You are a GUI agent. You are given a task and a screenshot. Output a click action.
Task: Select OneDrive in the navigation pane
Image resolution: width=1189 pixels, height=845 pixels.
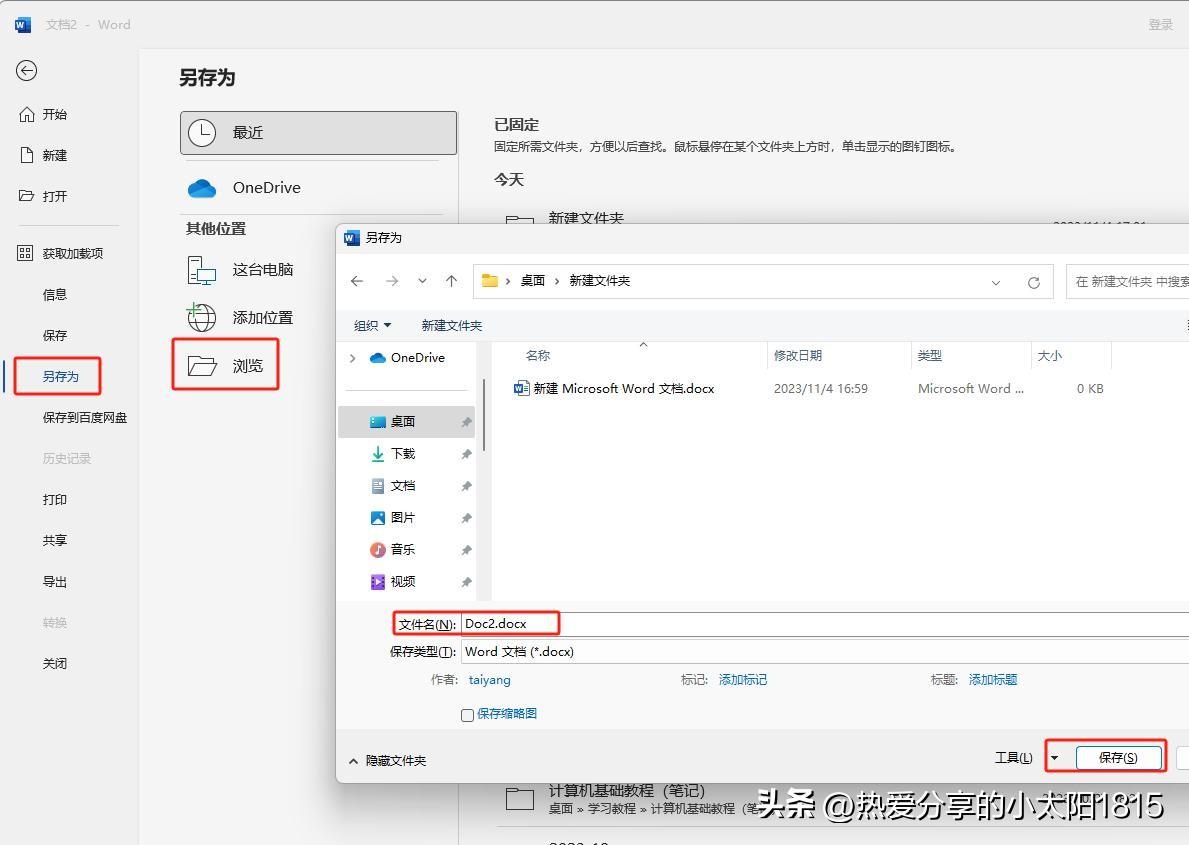(x=408, y=358)
